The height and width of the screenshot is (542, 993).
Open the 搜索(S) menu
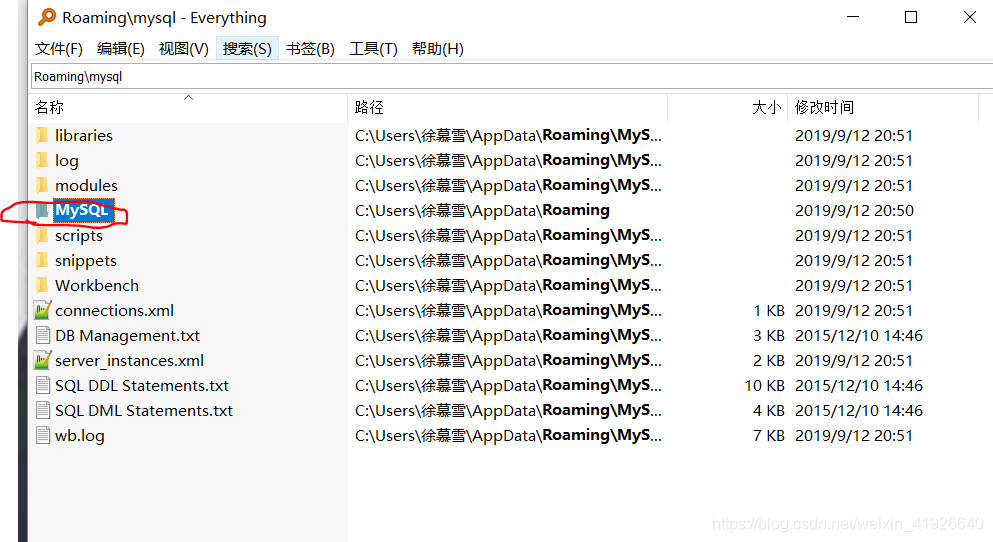(x=247, y=49)
